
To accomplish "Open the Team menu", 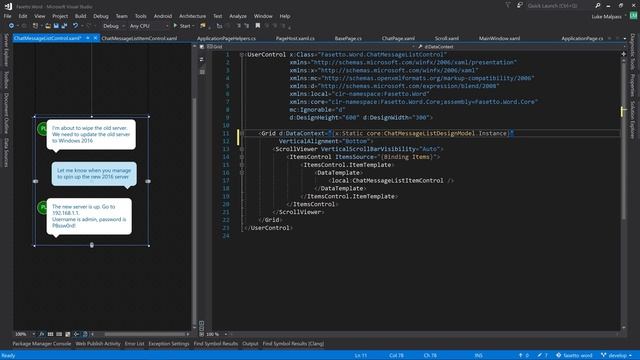I will pyautogui.click(x=122, y=16).
